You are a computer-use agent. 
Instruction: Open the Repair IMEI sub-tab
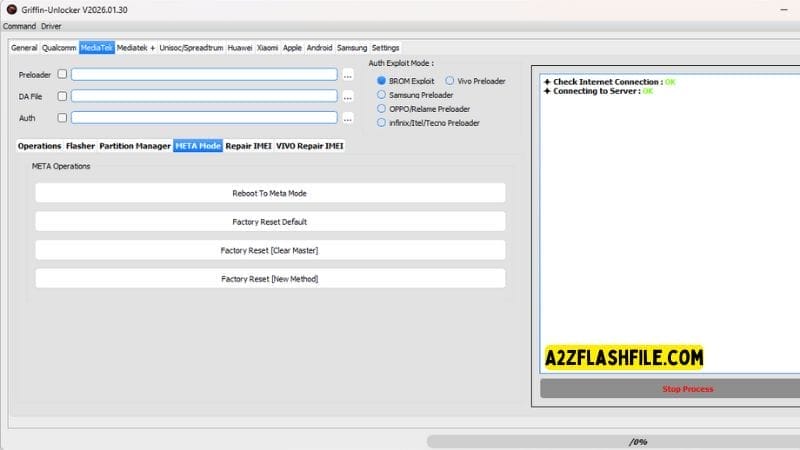click(248, 146)
